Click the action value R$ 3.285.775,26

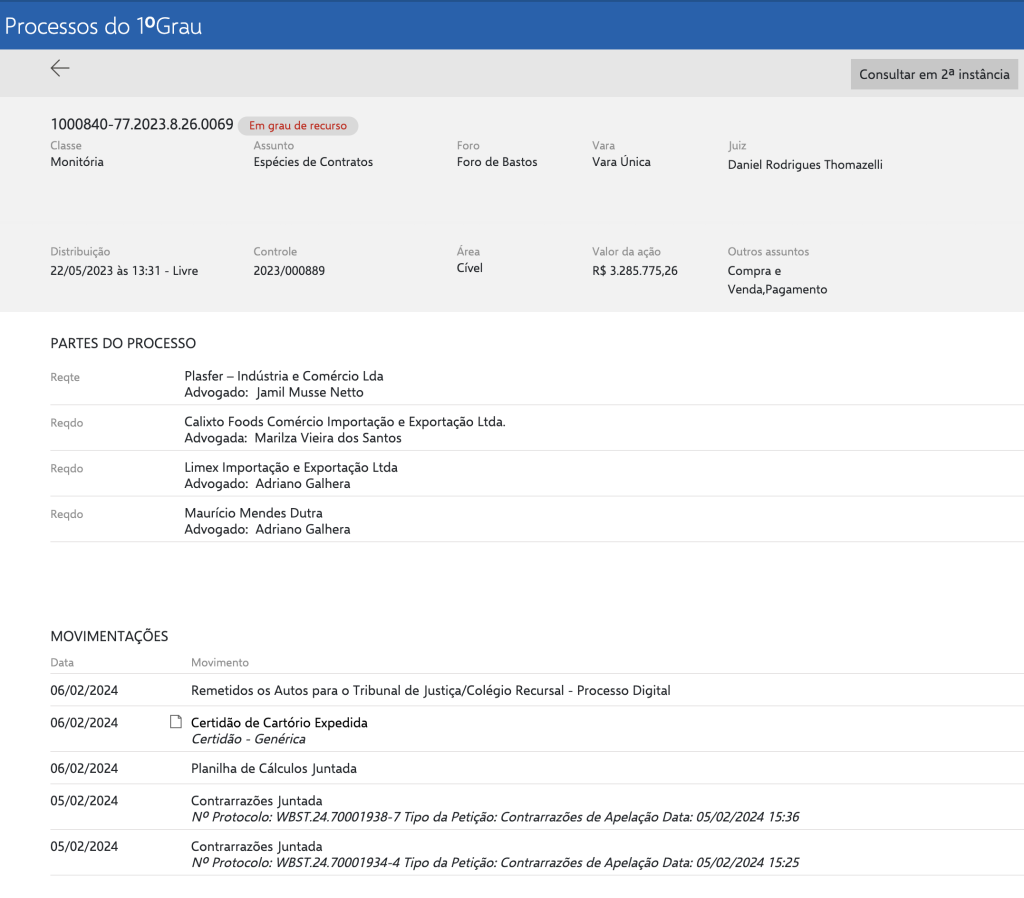(x=635, y=270)
